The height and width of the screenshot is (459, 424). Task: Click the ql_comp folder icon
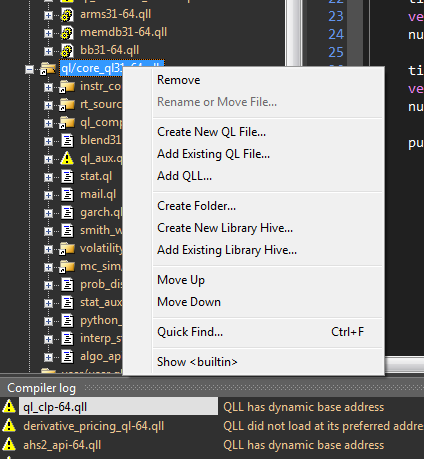[67, 123]
